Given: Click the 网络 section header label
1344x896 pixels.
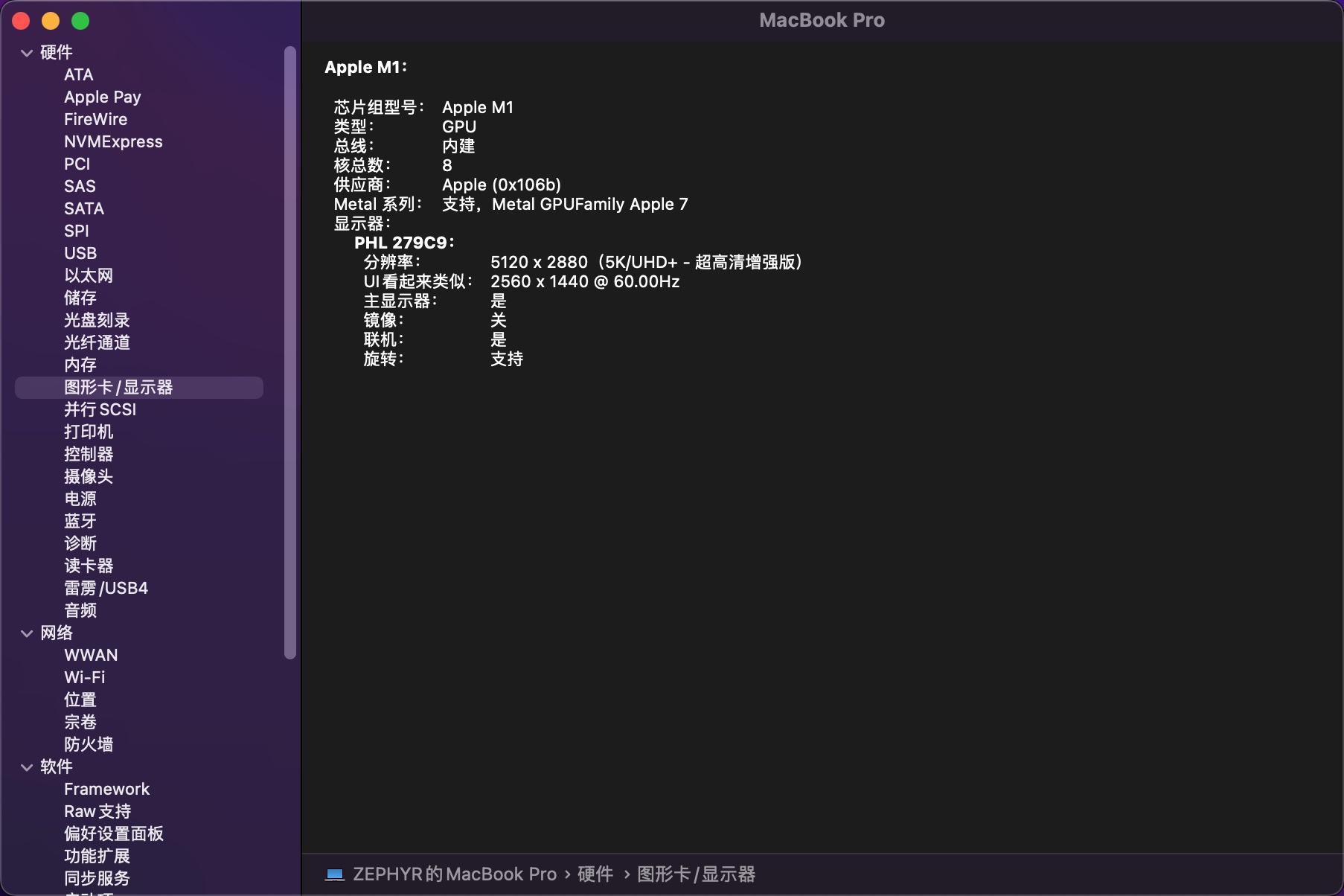Looking at the screenshot, I should pos(57,633).
